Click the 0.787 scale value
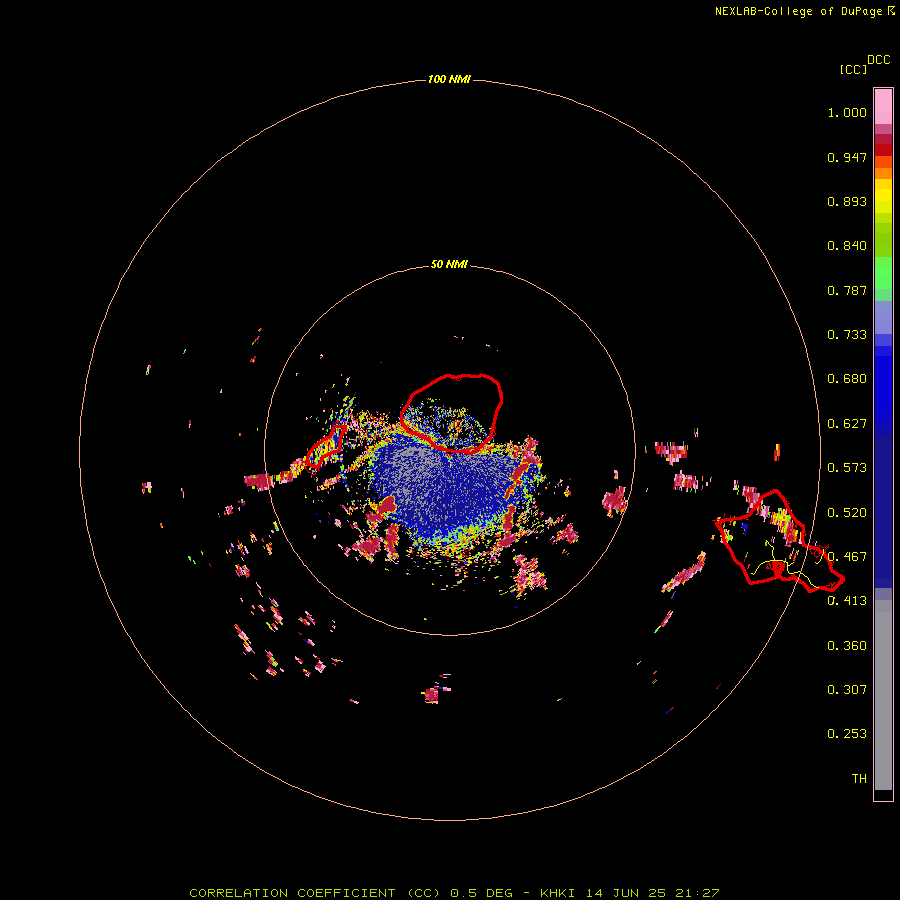This screenshot has height=900, width=900. [x=847, y=290]
